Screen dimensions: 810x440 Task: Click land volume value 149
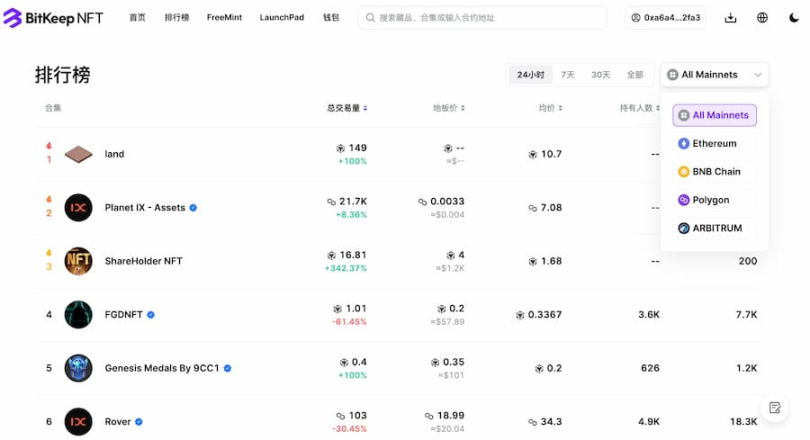pos(357,148)
